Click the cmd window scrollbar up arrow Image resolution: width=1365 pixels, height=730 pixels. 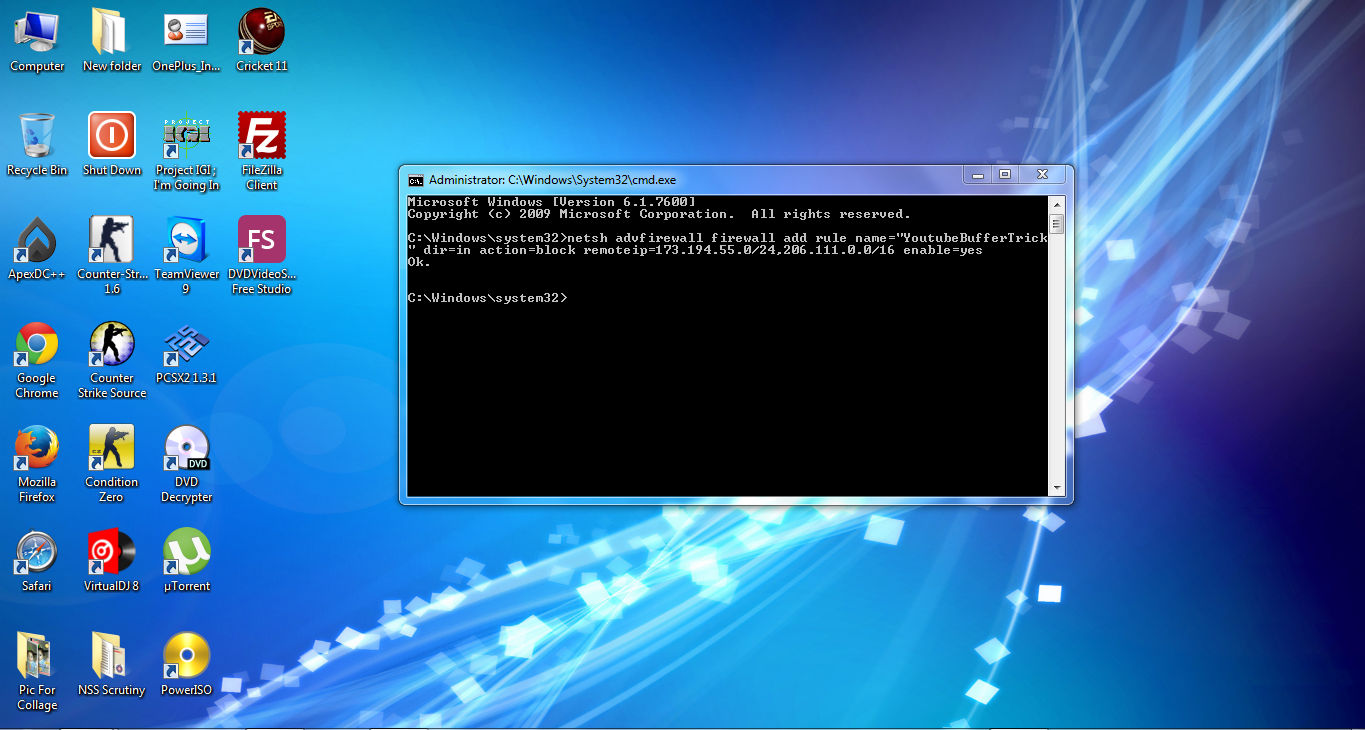[1056, 203]
